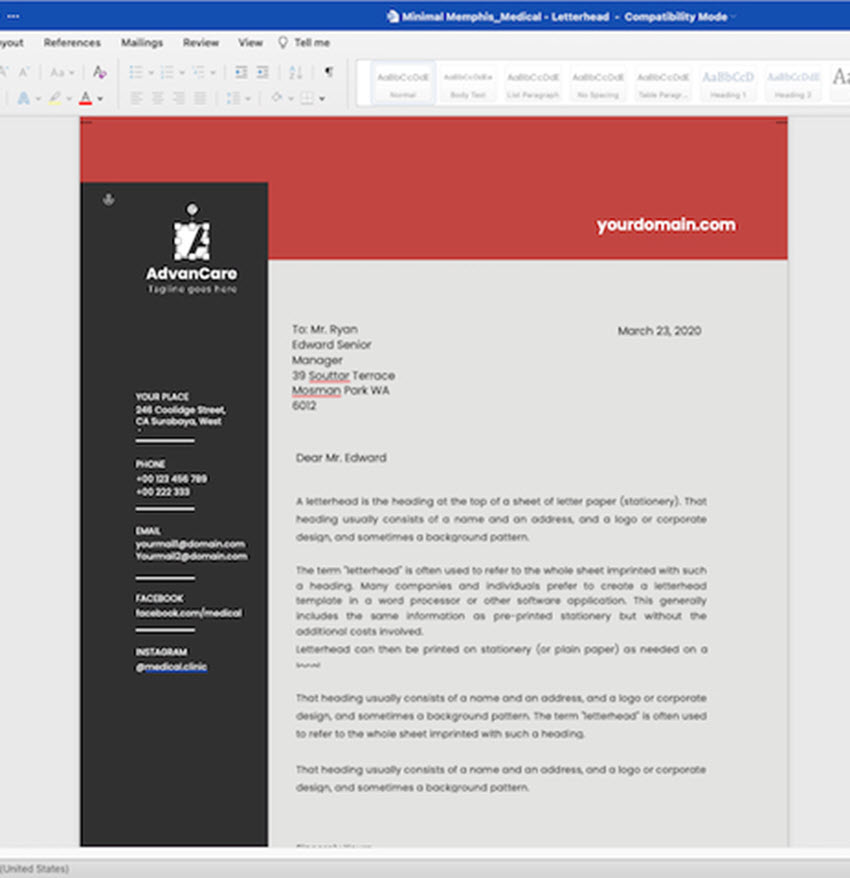Click the Line Spacing icon

[233, 99]
